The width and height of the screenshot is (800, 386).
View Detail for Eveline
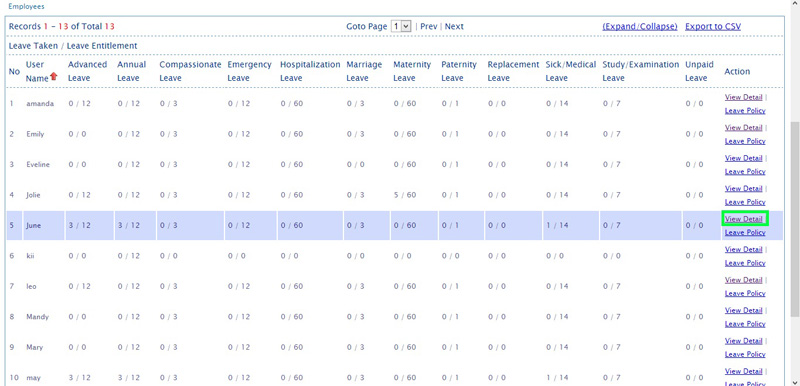coord(743,158)
